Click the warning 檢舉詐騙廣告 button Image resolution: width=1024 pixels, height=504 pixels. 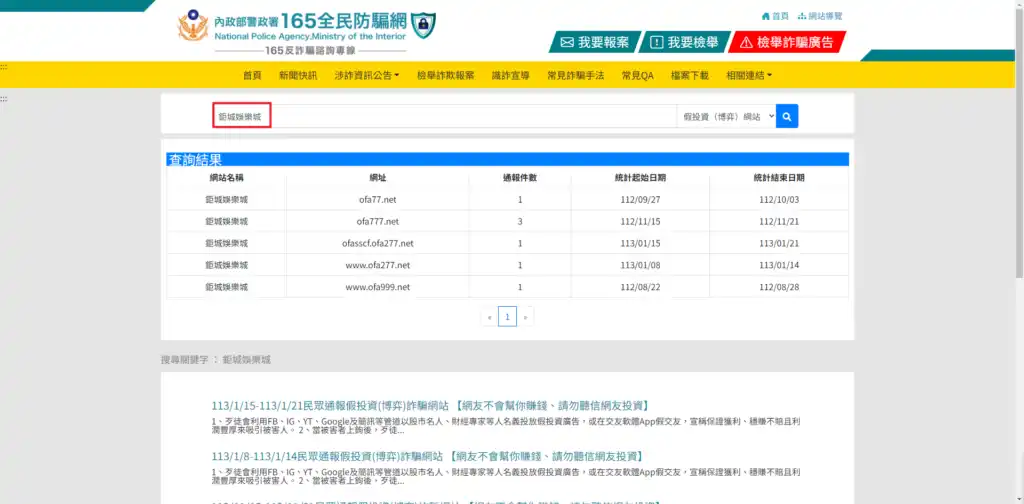(787, 42)
